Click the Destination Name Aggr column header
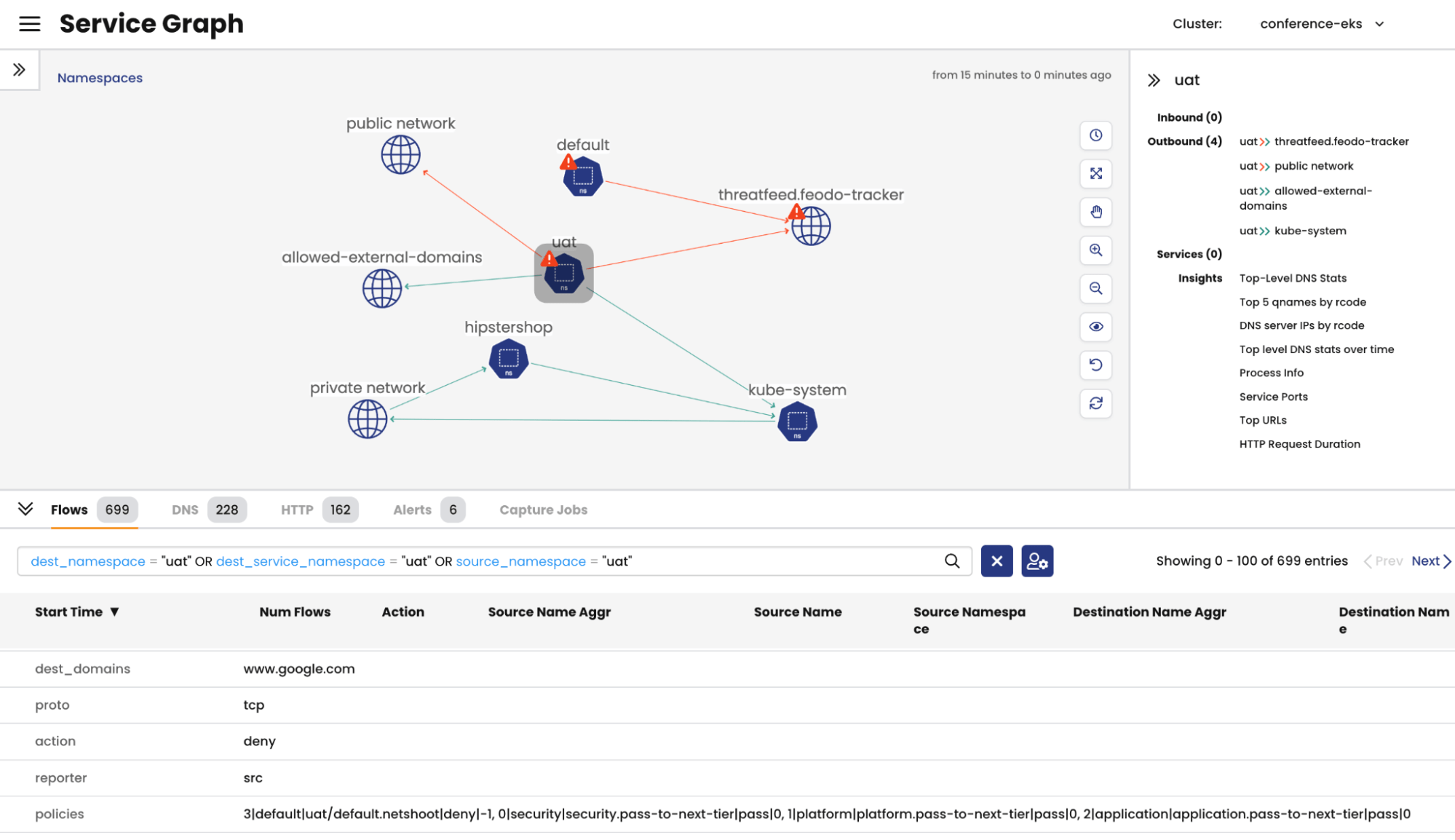This screenshot has width=1455, height=840. 1149,612
